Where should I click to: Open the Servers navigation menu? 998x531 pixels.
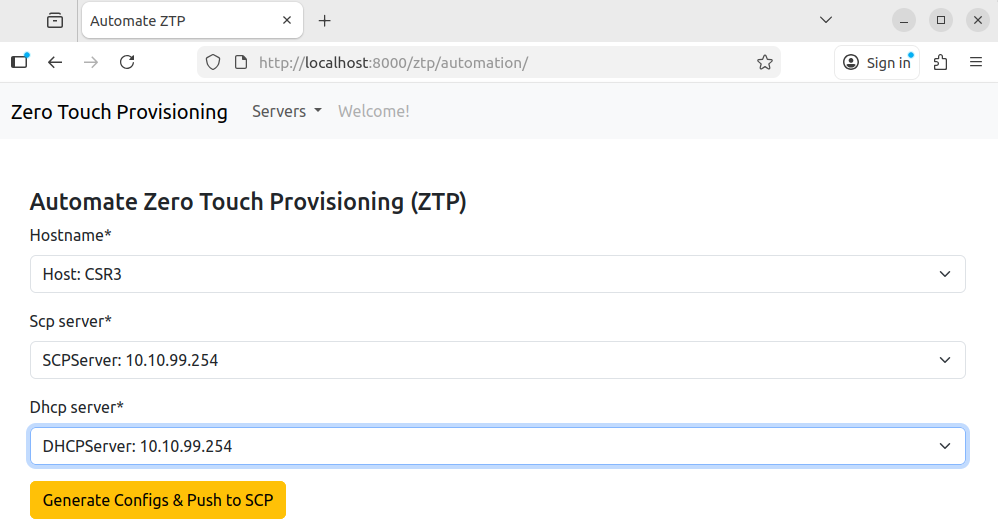[x=286, y=111]
